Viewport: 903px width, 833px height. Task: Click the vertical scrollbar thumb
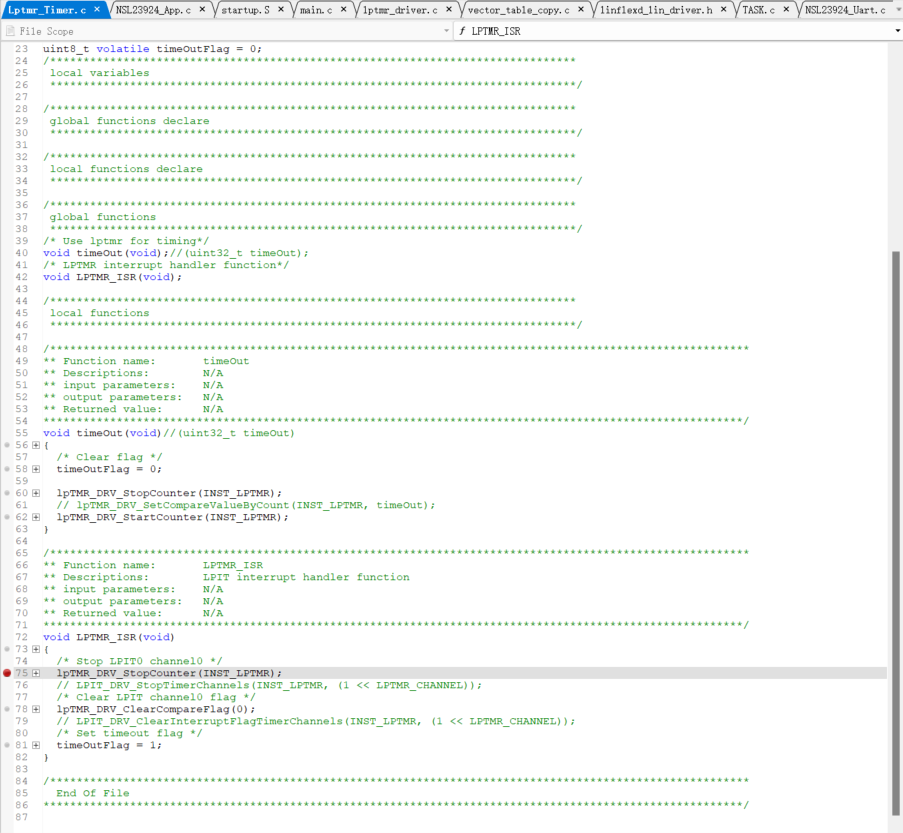coord(896,500)
